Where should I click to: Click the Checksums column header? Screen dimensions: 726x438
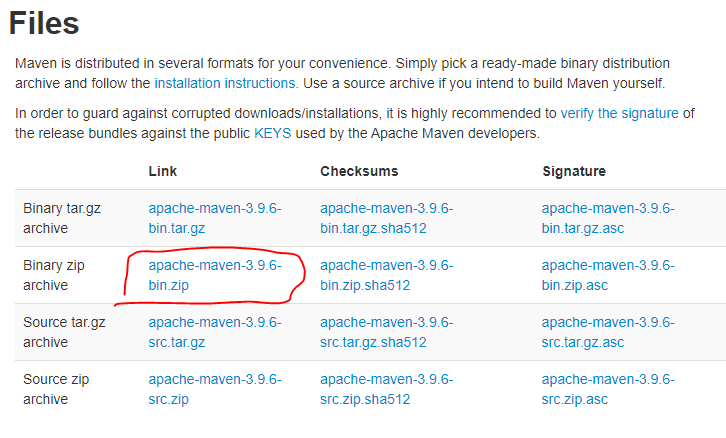point(359,171)
